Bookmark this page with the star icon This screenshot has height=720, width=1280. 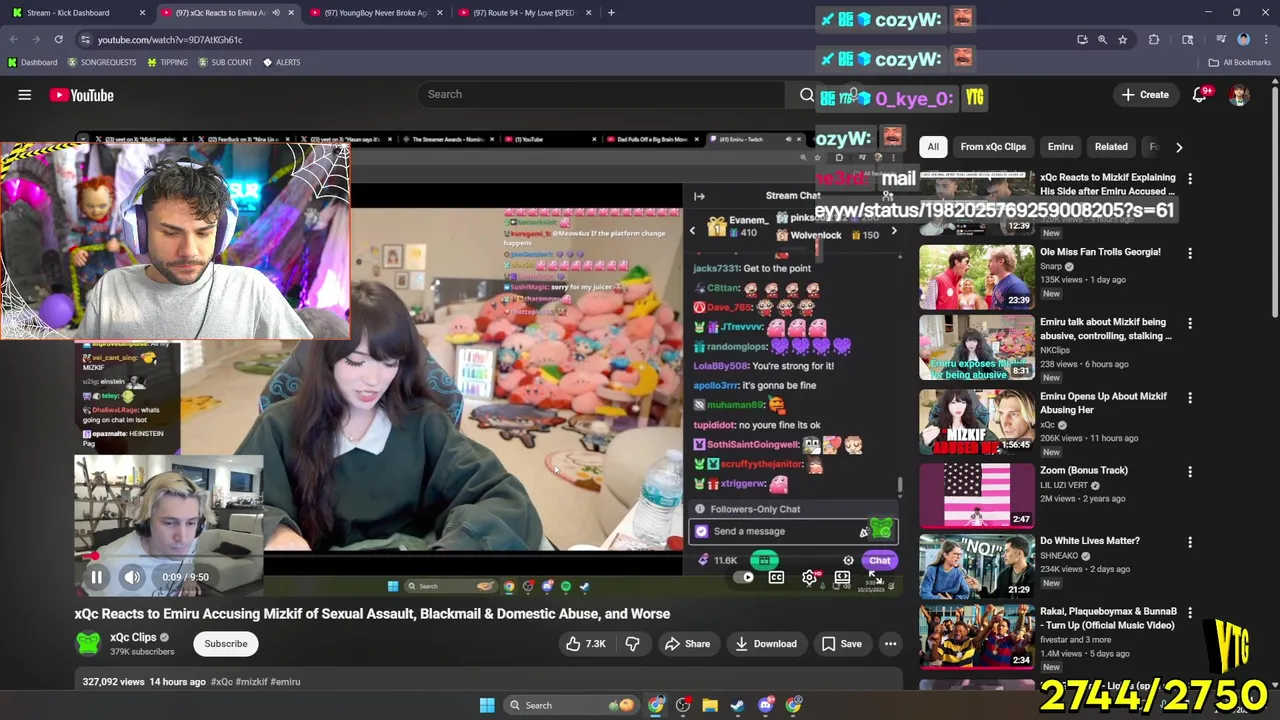point(1123,40)
